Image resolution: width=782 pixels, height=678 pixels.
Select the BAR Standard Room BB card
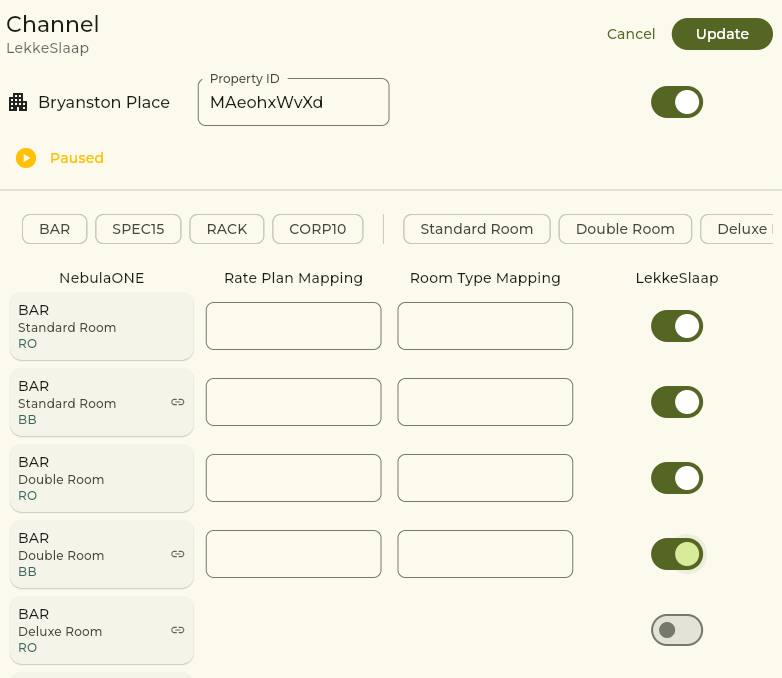click(102, 402)
